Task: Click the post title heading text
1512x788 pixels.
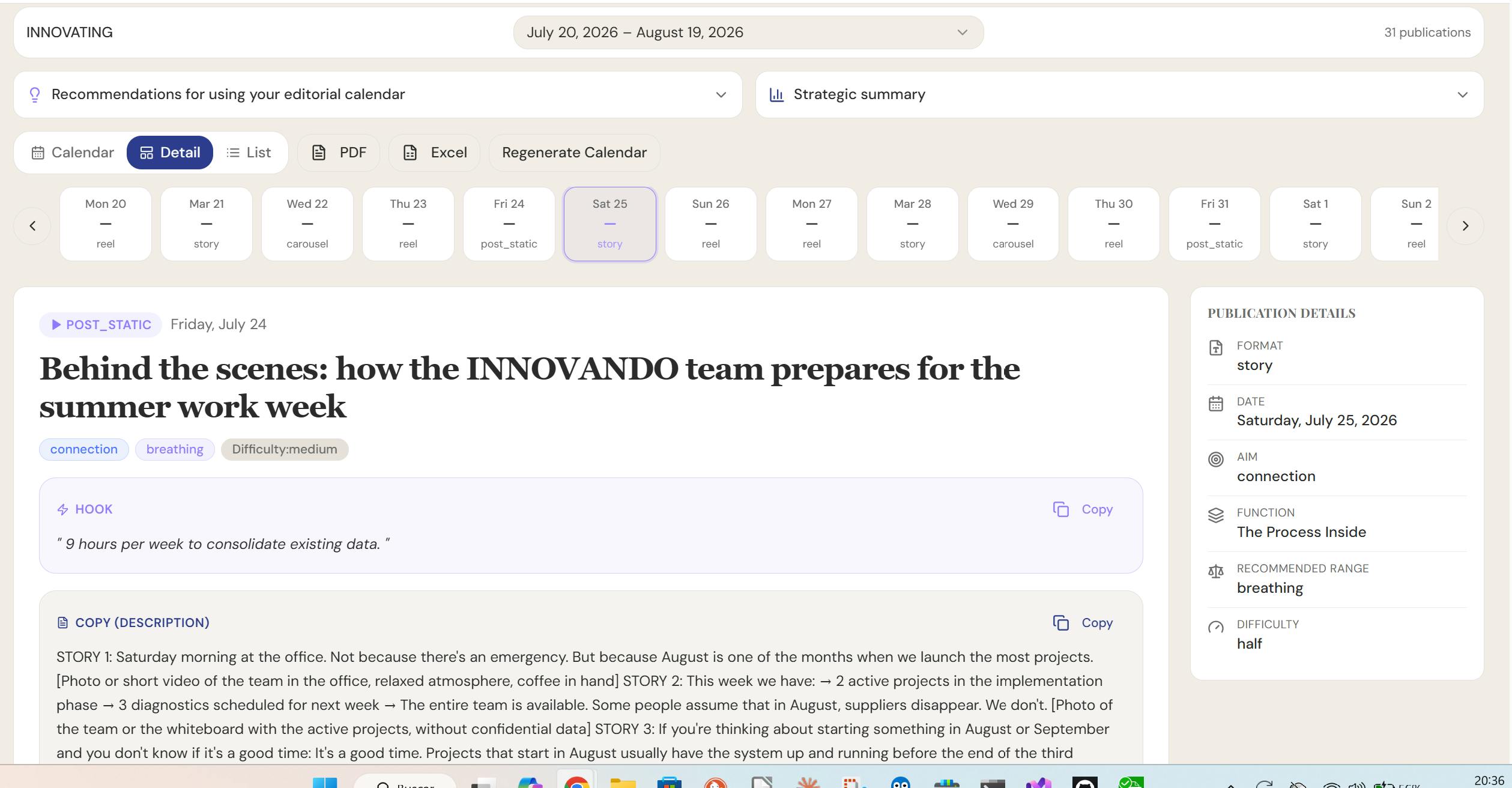Action: tap(530, 387)
